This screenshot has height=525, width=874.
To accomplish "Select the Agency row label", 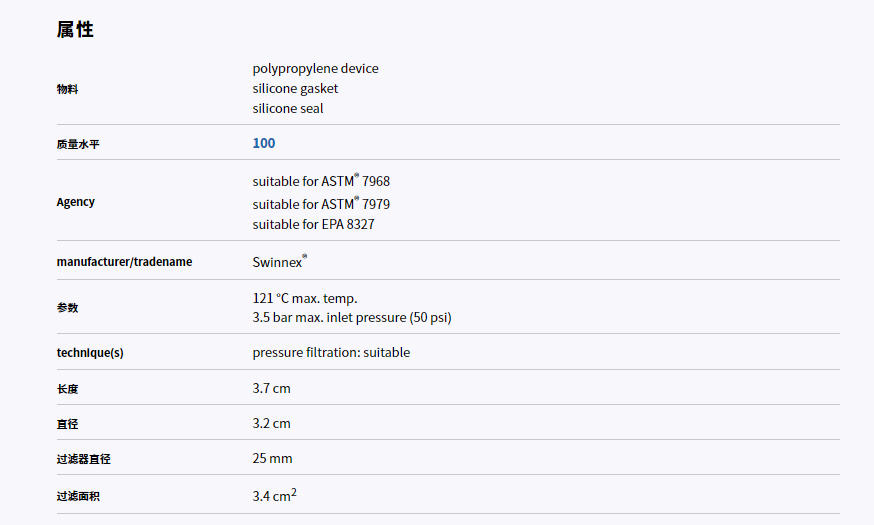I will [x=76, y=202].
